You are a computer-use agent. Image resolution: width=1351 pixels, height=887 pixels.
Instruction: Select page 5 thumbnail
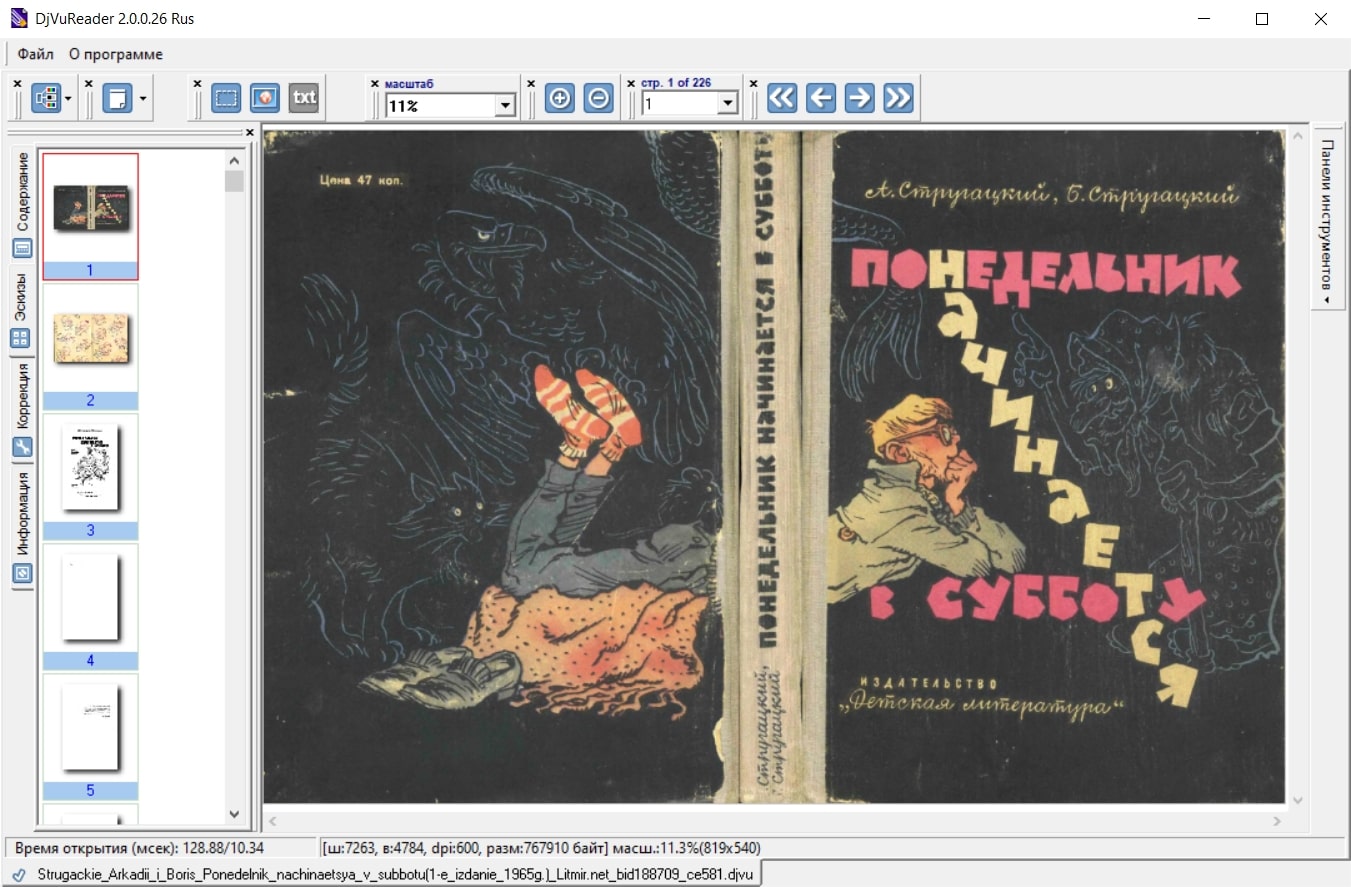(x=90, y=737)
